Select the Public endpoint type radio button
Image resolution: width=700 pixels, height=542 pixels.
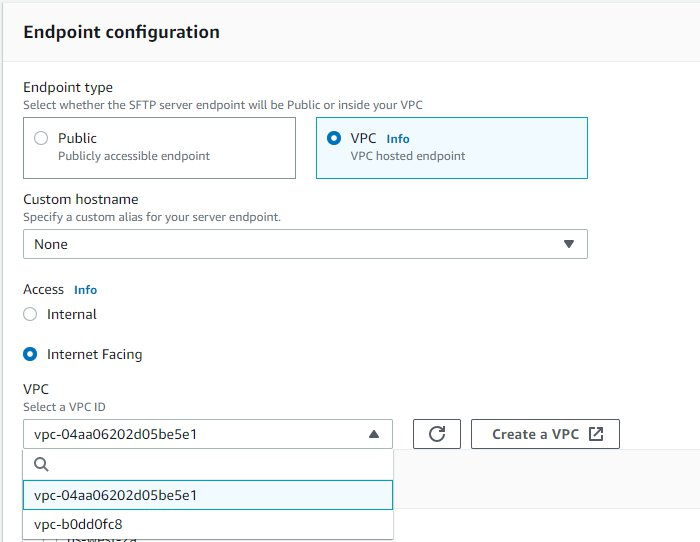41,138
